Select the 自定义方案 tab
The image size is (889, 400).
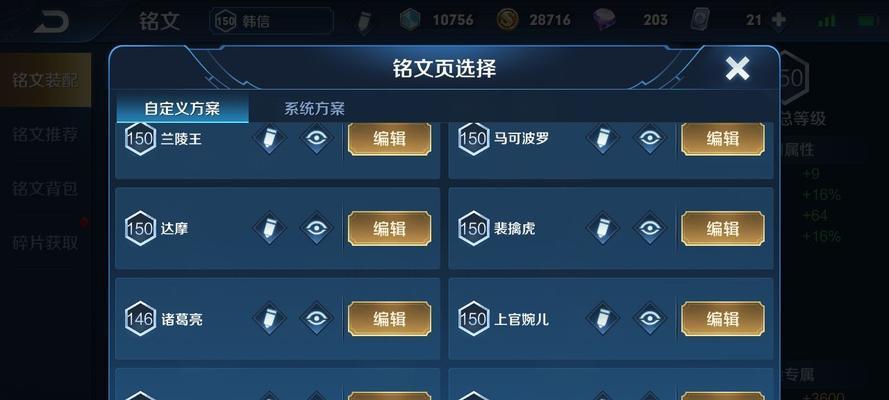click(x=182, y=108)
